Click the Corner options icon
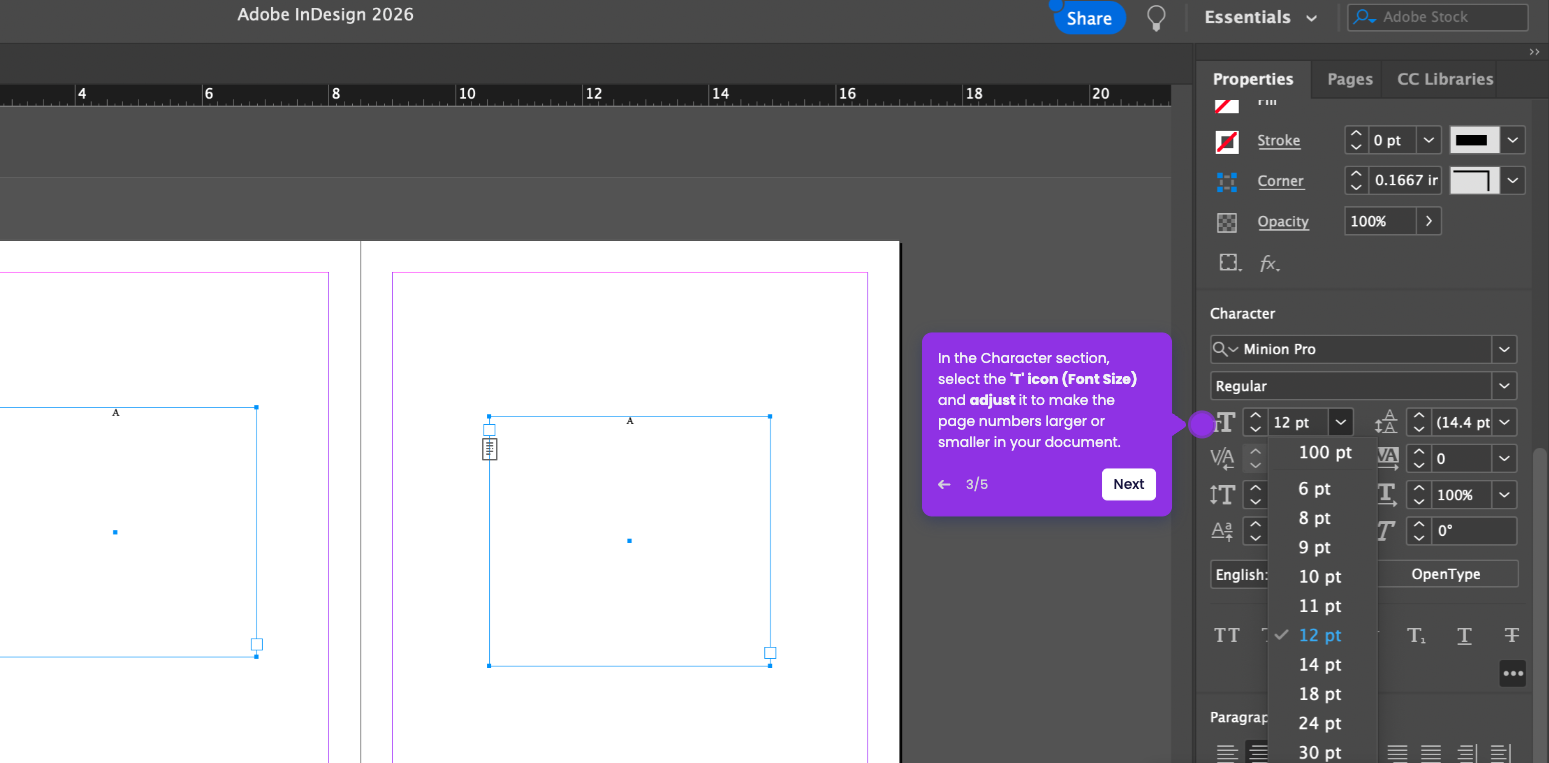This screenshot has width=1549, height=763. (x=1227, y=181)
